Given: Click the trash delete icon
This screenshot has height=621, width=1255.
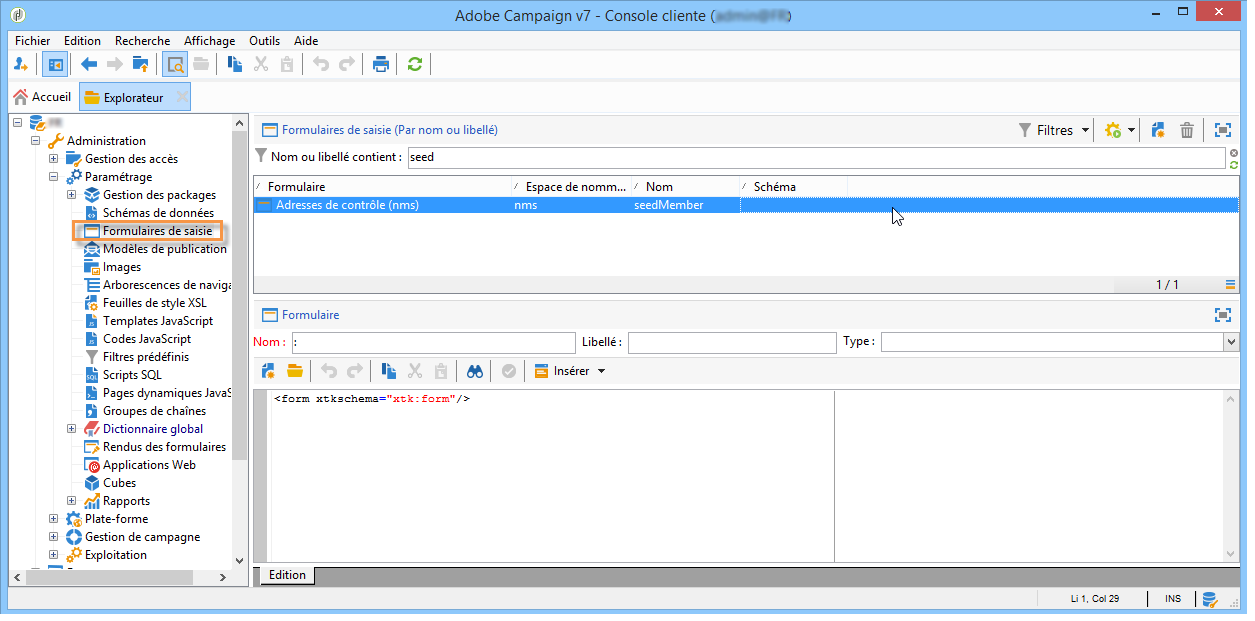Looking at the screenshot, I should pyautogui.click(x=1187, y=130).
